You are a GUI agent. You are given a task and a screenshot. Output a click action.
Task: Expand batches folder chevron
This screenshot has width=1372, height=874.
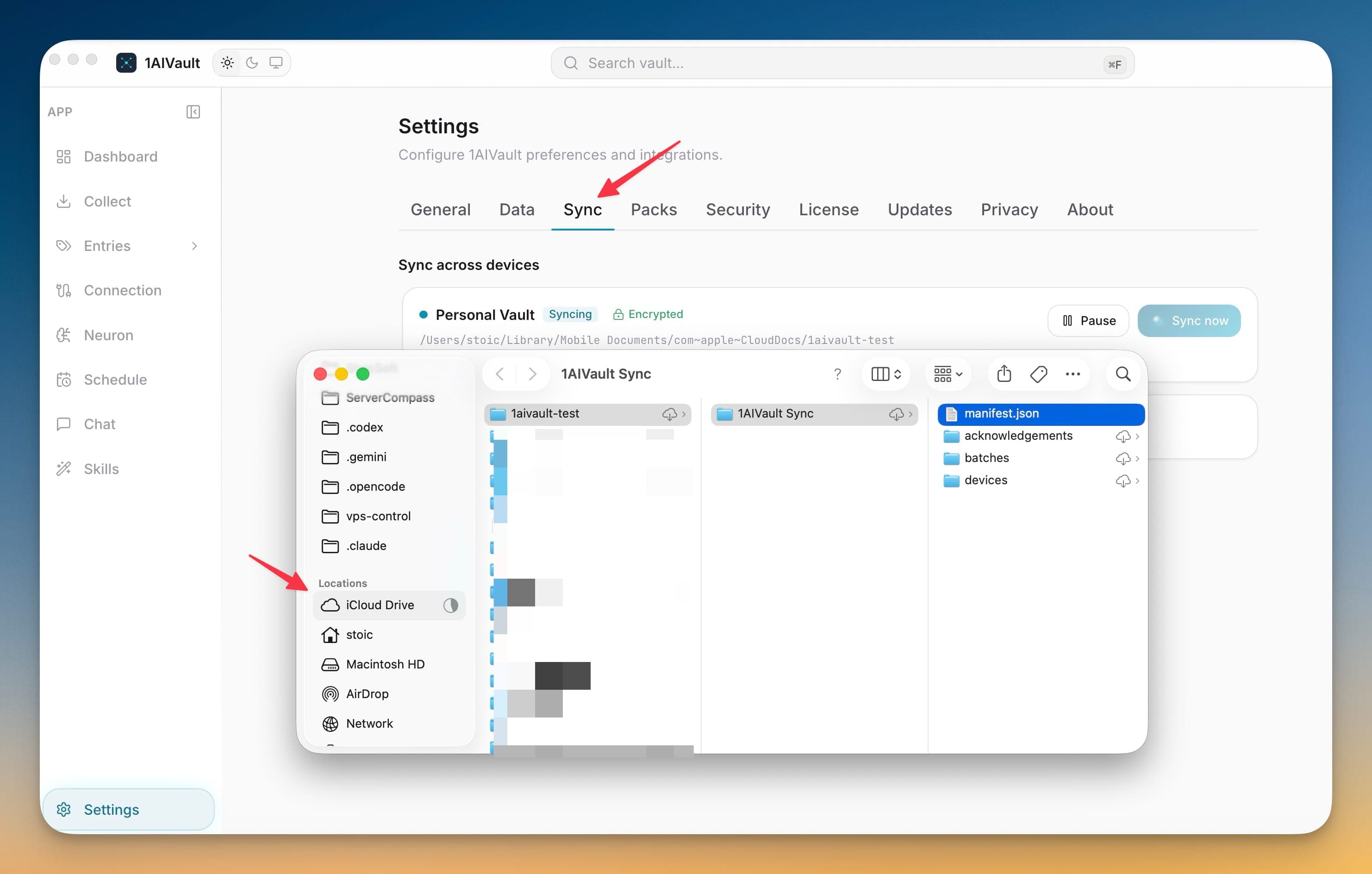[1137, 459]
